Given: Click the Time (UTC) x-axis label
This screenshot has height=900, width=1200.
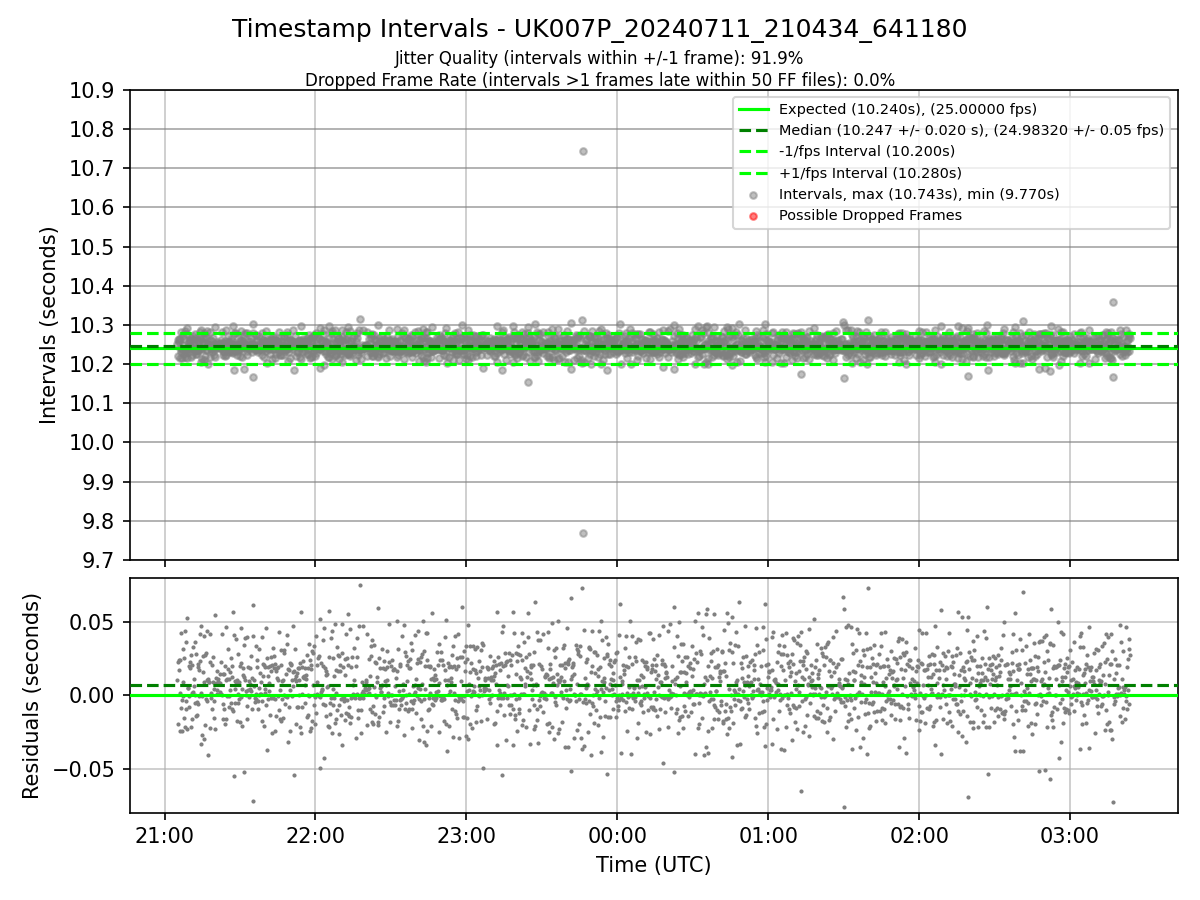Looking at the screenshot, I should click(653, 865).
